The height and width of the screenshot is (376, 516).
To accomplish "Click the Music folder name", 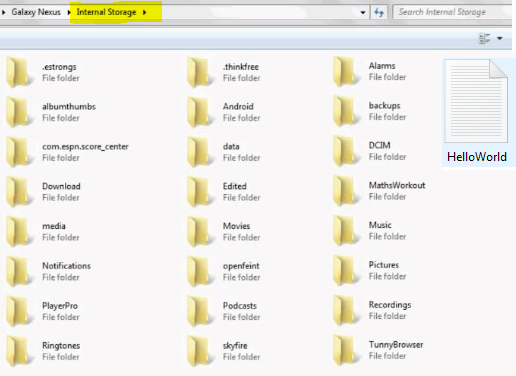I will point(380,225).
